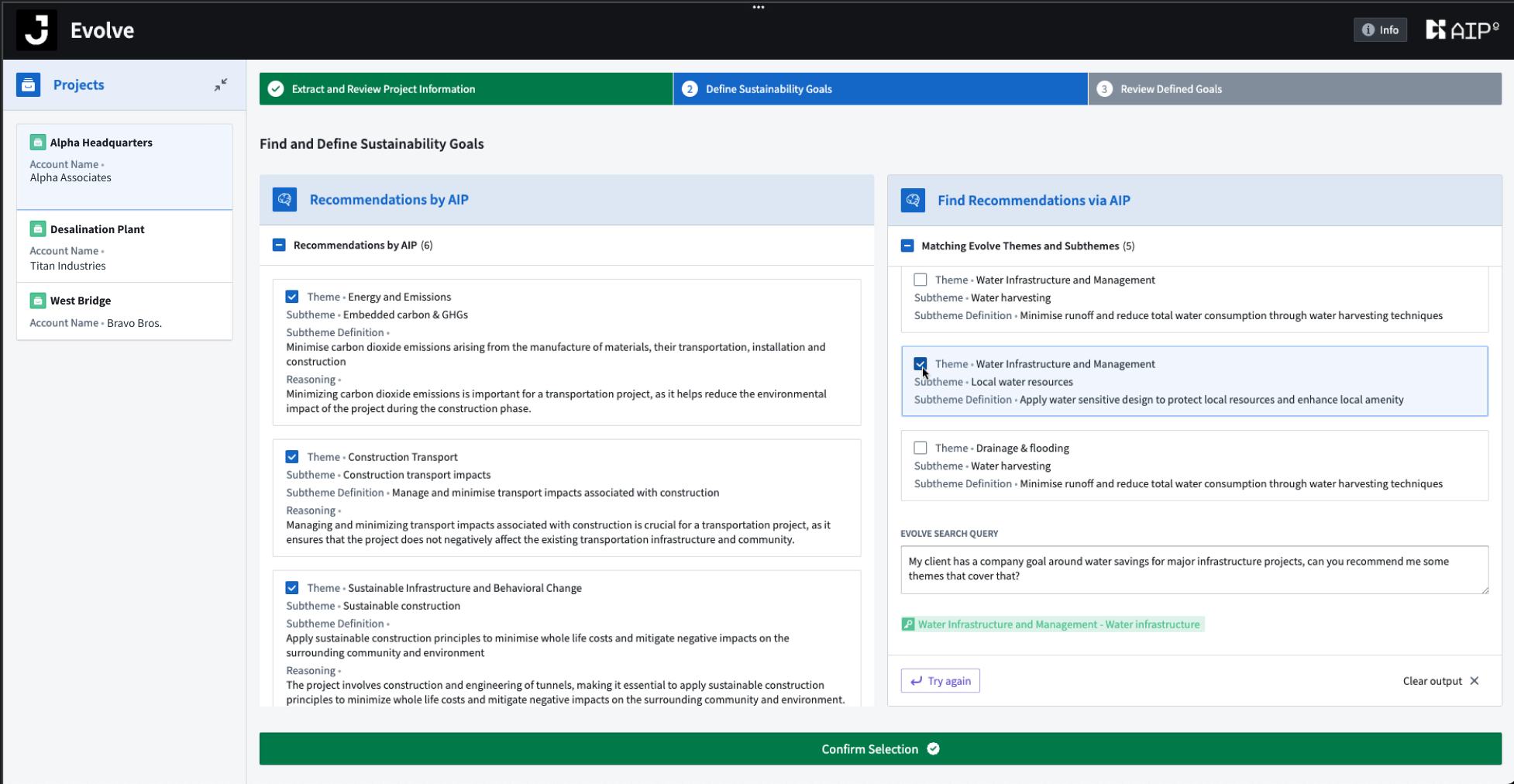Viewport: 1514px width, 784px height.
Task: Collapse the Matching Evolve Themes and Subthemes section
Action: [x=907, y=246]
